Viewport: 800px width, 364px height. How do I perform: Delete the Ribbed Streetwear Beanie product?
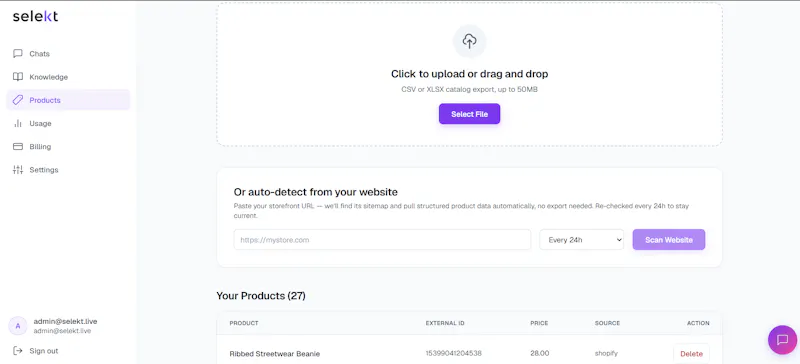point(691,354)
